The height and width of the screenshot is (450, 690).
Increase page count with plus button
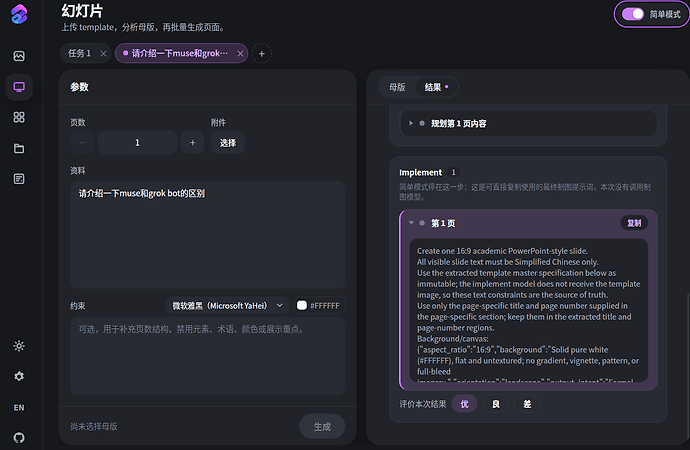(x=192, y=143)
